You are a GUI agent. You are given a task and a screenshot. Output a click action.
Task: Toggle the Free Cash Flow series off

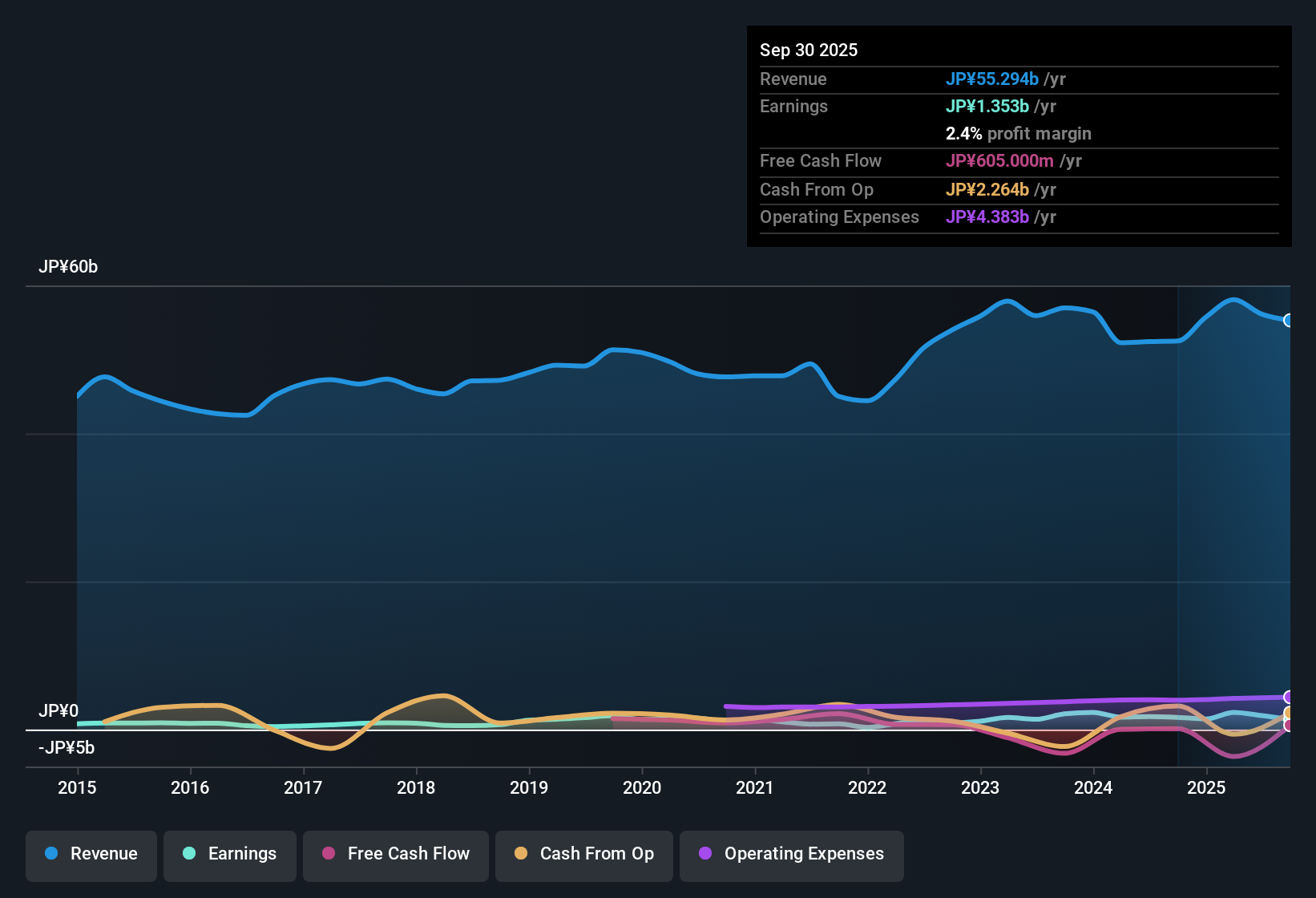tap(395, 856)
